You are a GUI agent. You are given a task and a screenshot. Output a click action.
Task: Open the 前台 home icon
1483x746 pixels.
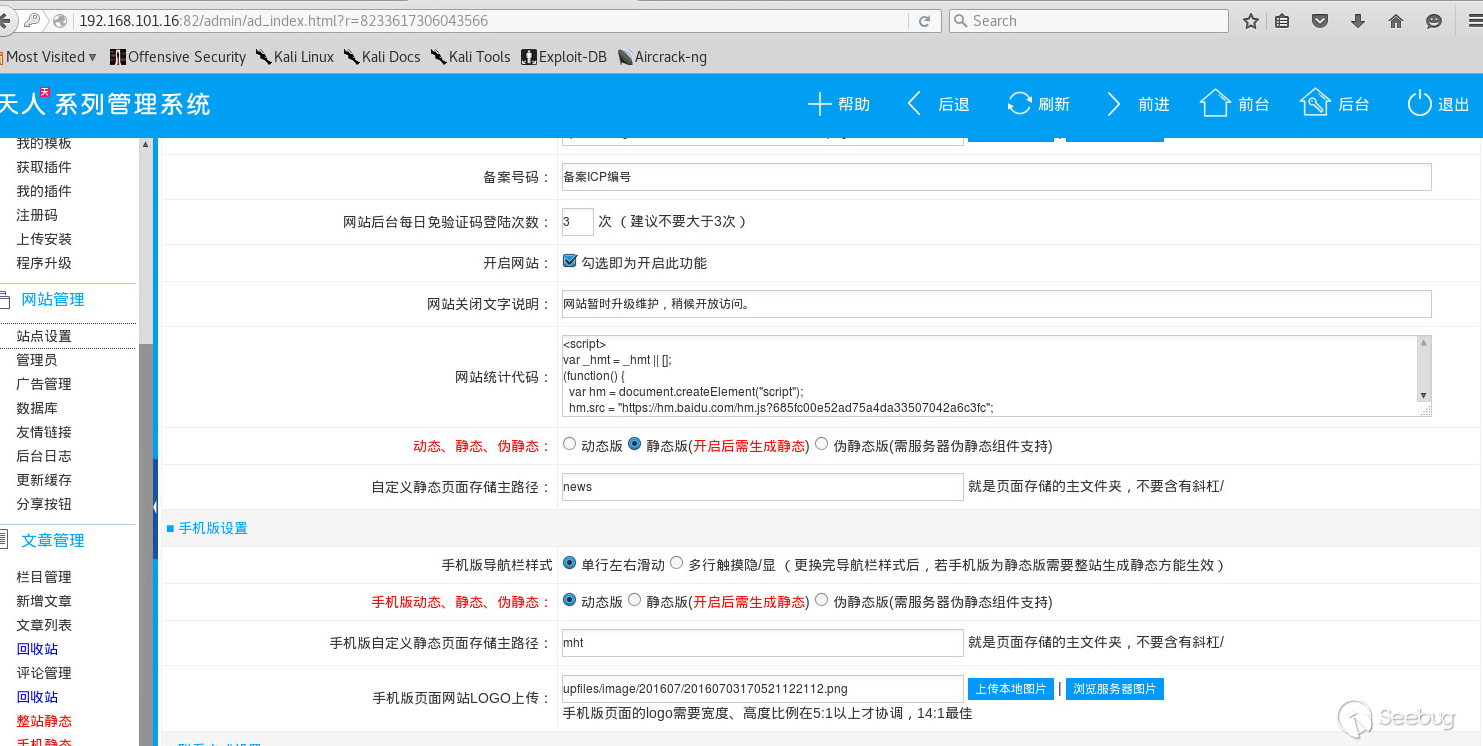click(x=1215, y=103)
